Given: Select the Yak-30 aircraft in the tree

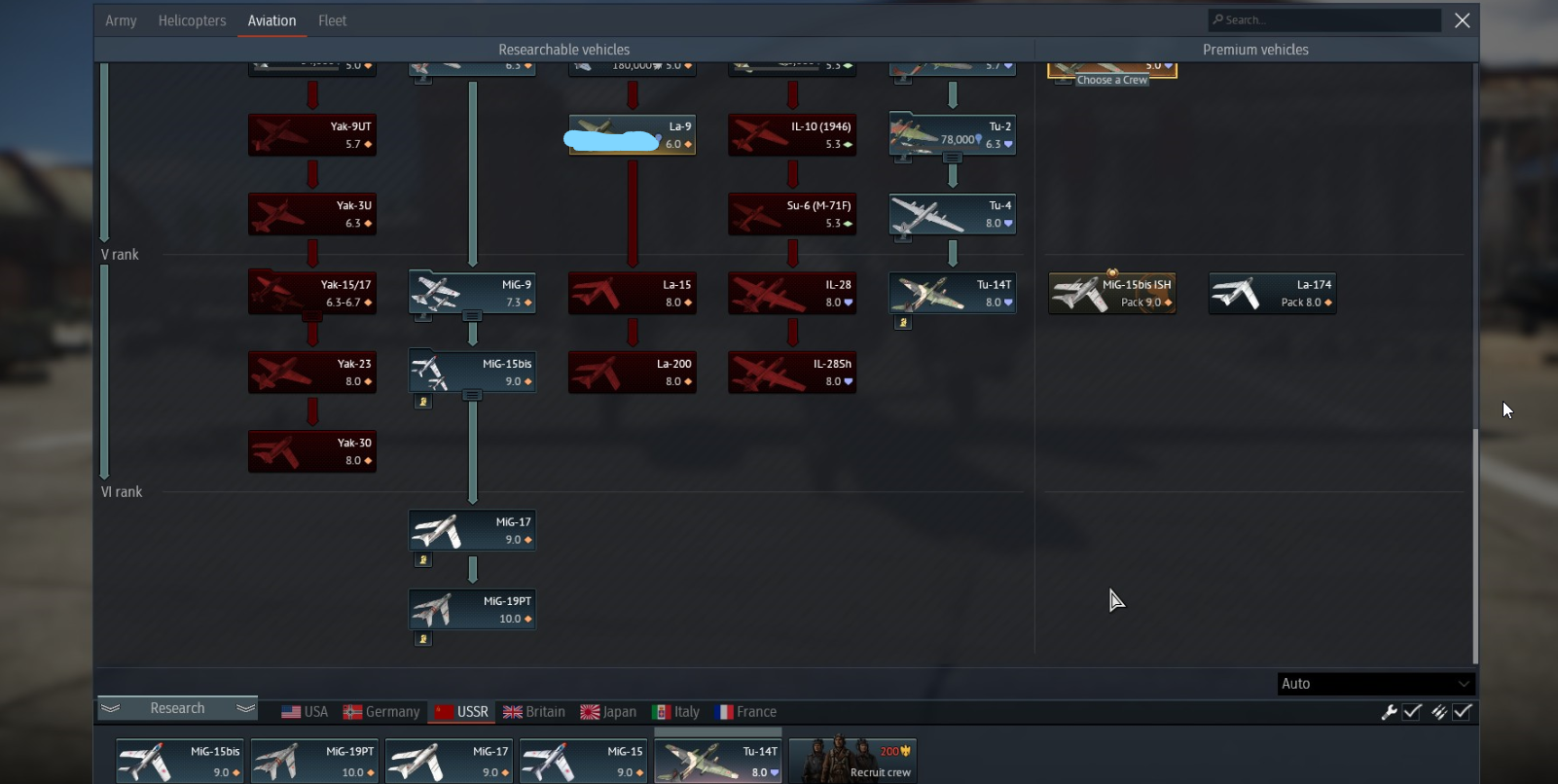Looking at the screenshot, I should tap(312, 451).
